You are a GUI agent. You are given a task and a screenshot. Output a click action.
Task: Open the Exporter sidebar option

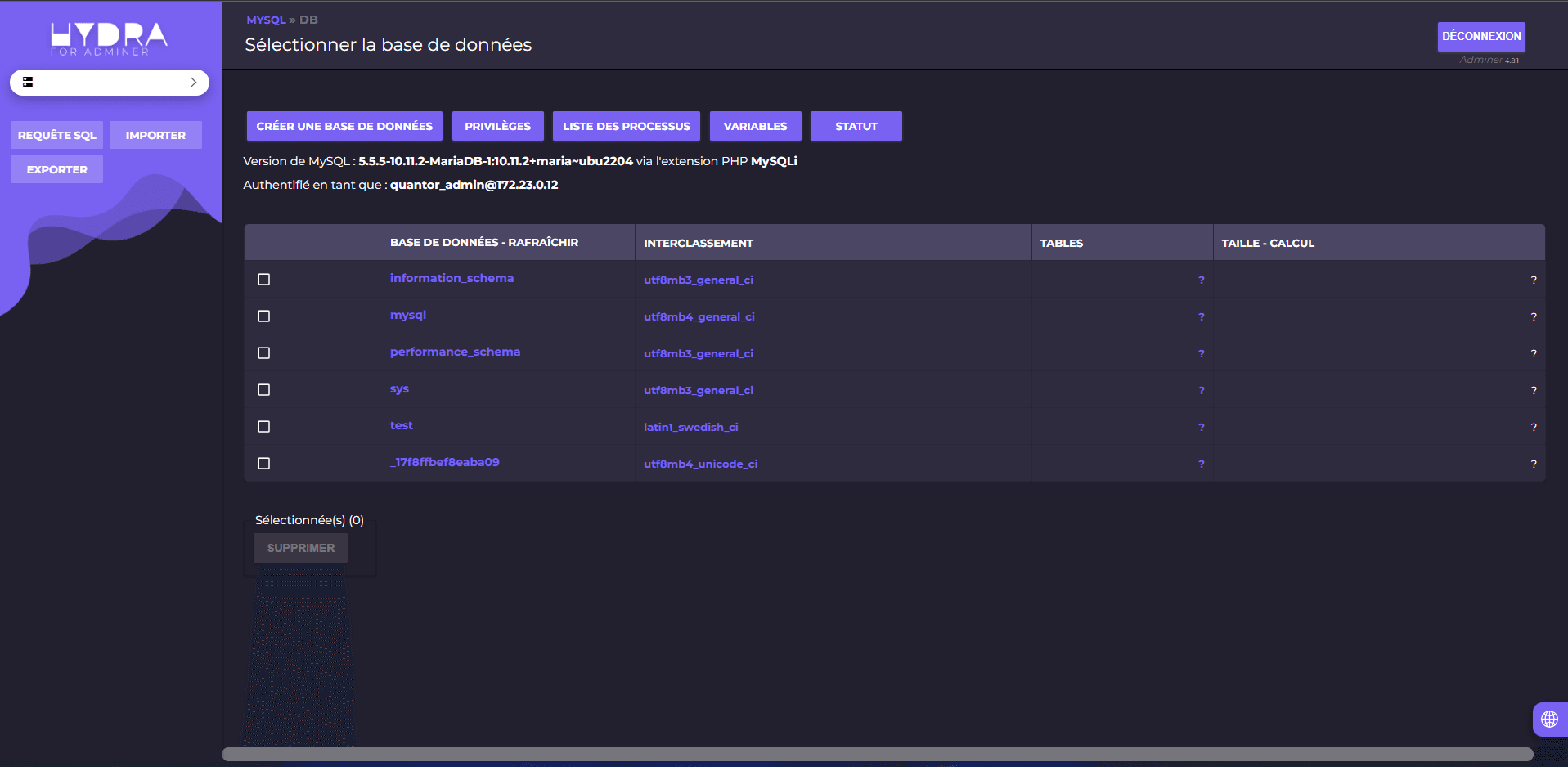56,170
